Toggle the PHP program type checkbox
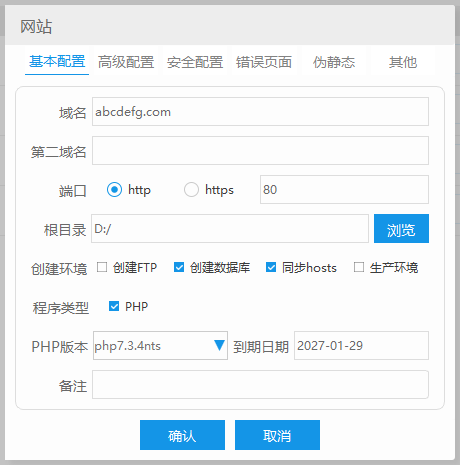460x465 pixels. pos(114,306)
